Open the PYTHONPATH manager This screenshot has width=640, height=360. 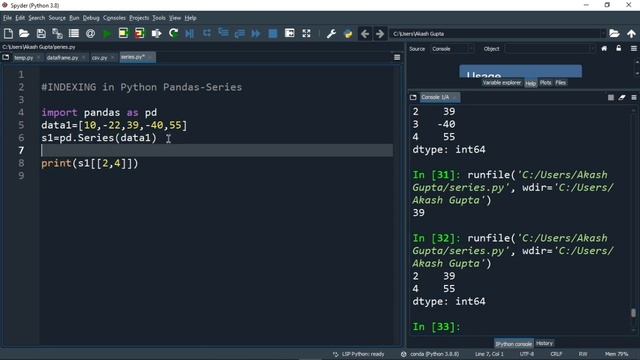coord(348,33)
